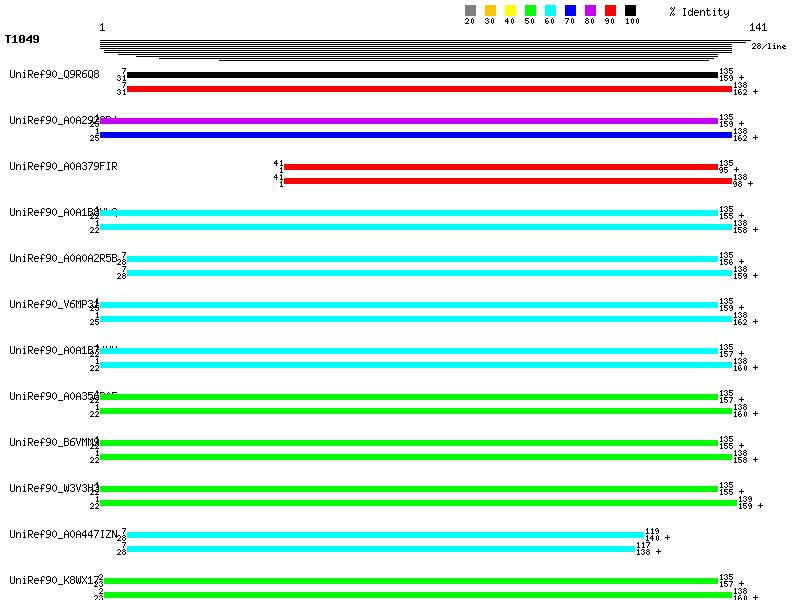The height and width of the screenshot is (600, 800).
Task: Click the blue 70% identity legend swatch
Action: coord(570,11)
